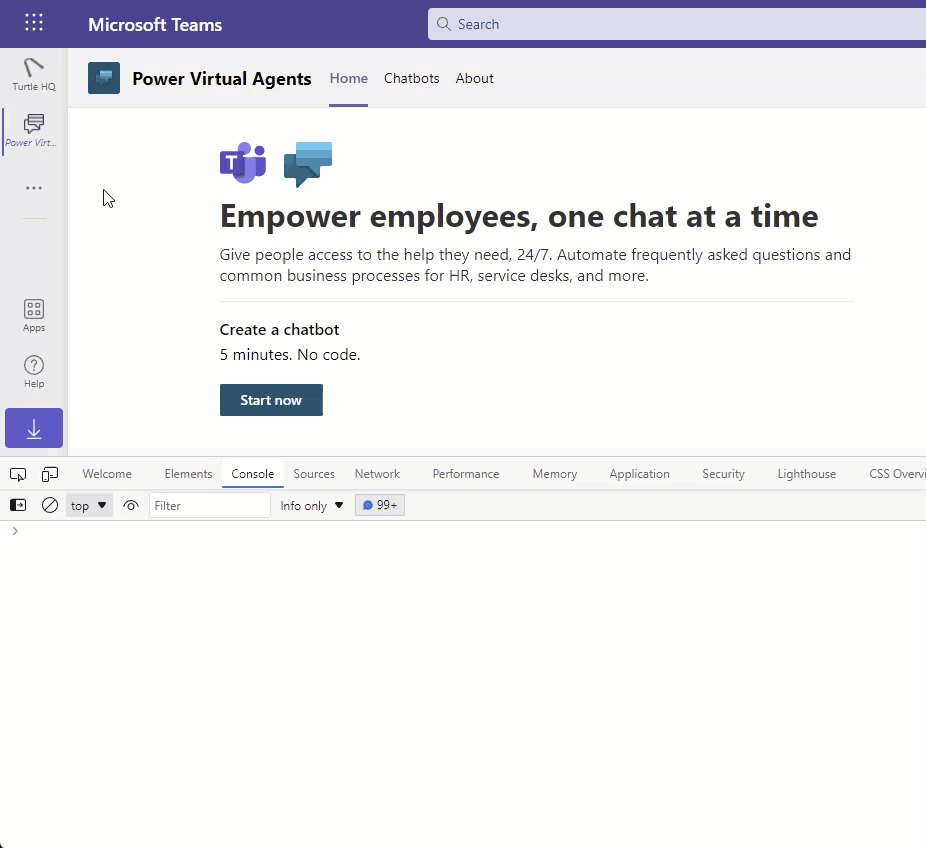Switch to the Home tab
This screenshot has width=926, height=848.
coord(348,79)
